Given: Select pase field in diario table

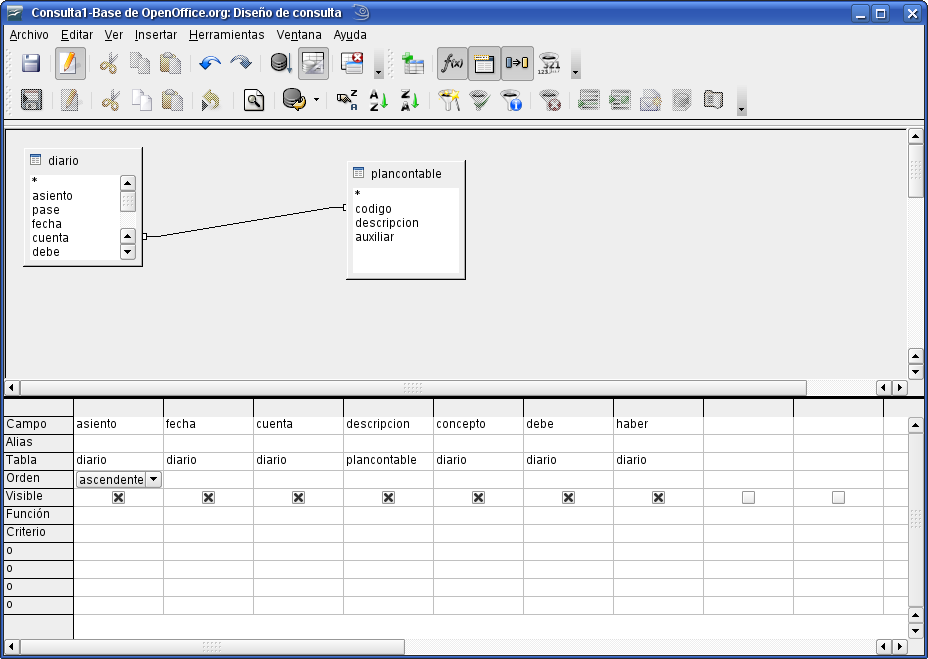Looking at the screenshot, I should [x=46, y=210].
